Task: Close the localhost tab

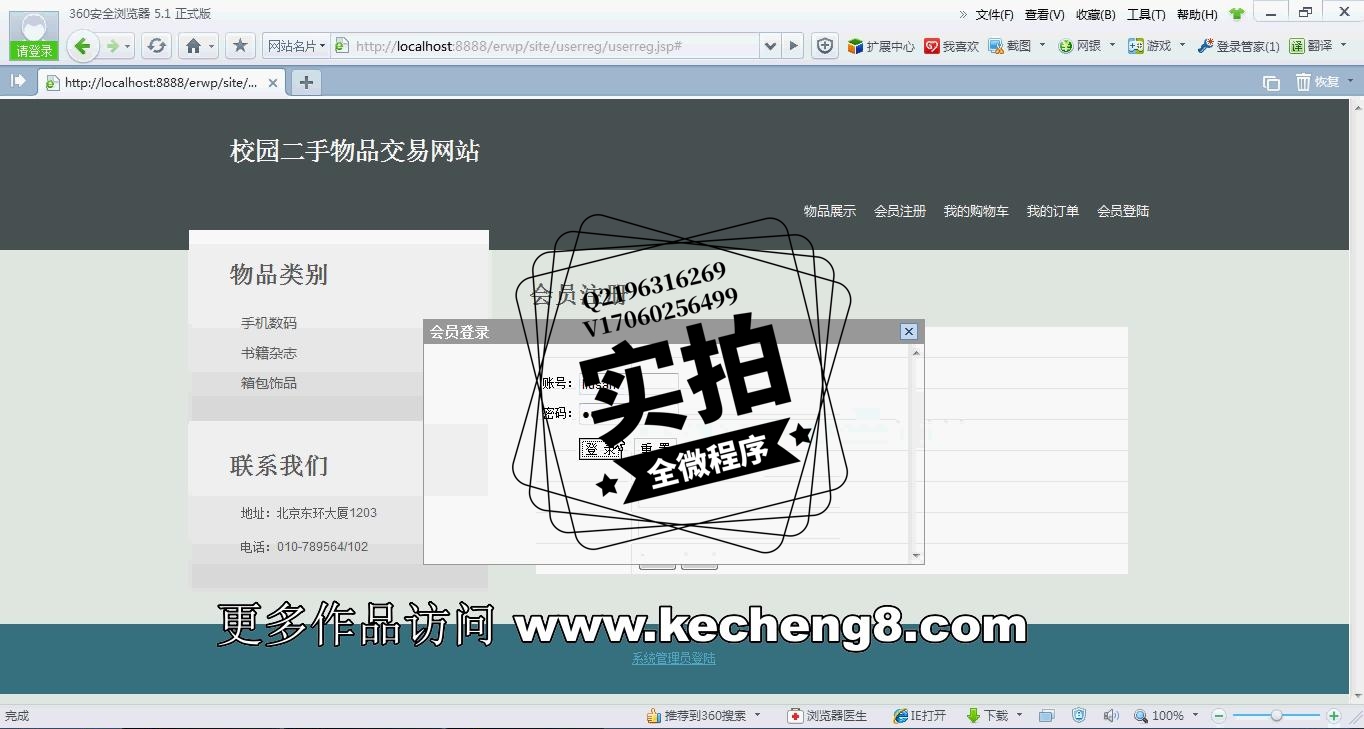Action: [x=273, y=83]
